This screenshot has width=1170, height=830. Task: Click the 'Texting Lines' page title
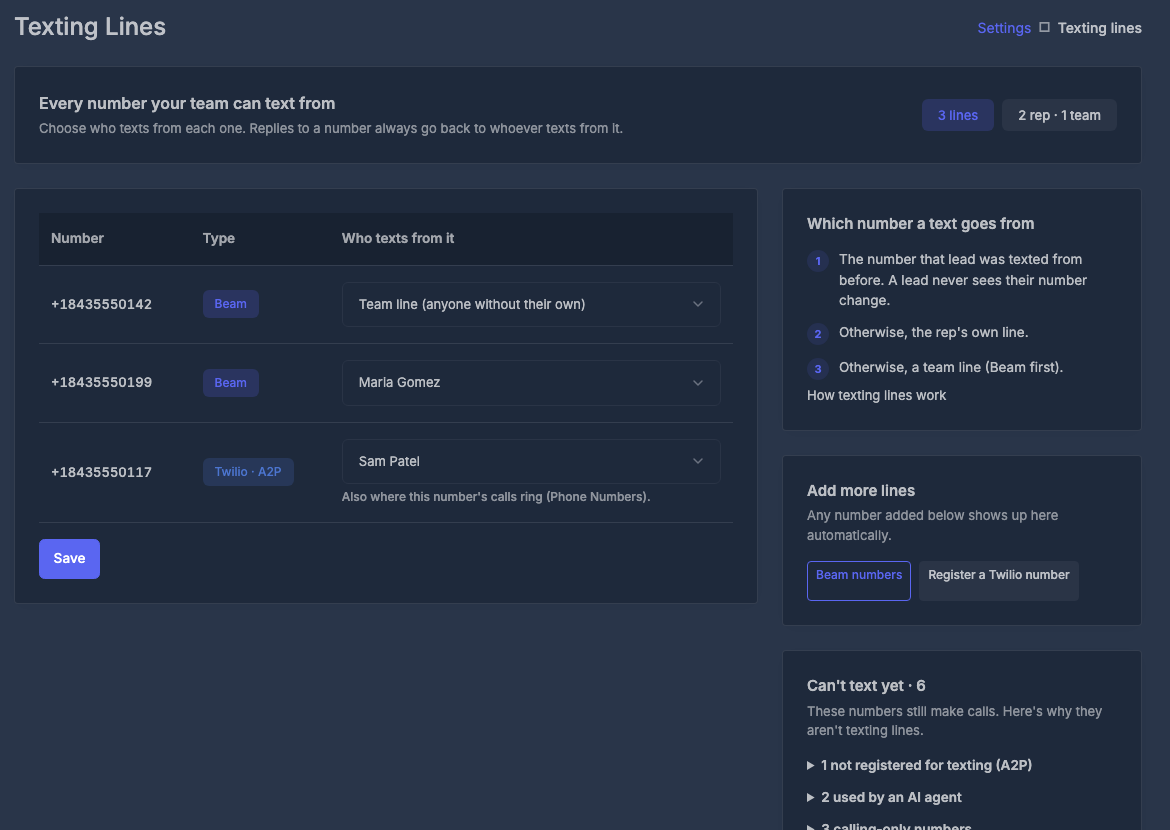point(90,27)
